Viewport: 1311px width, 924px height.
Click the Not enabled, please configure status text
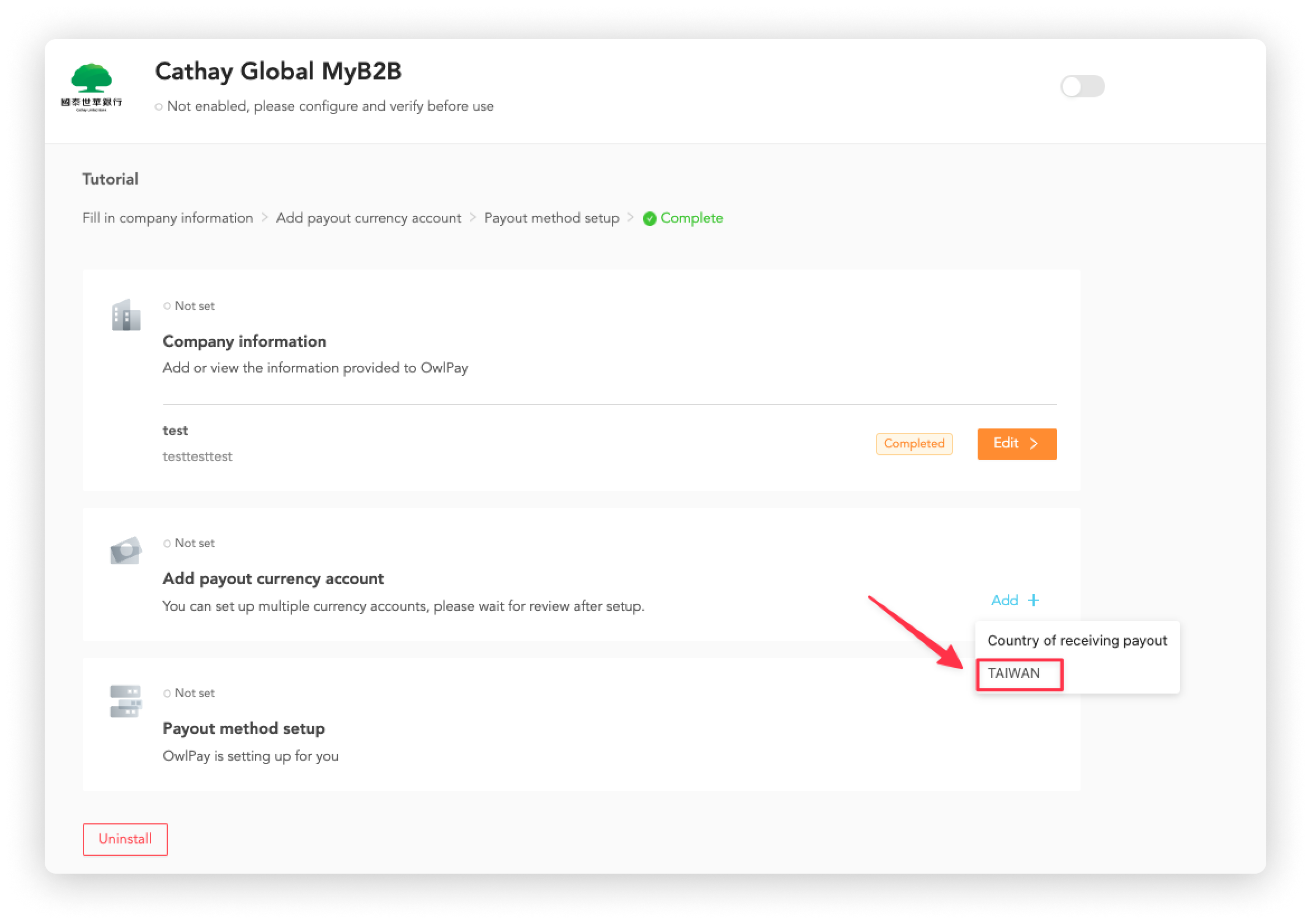click(330, 106)
